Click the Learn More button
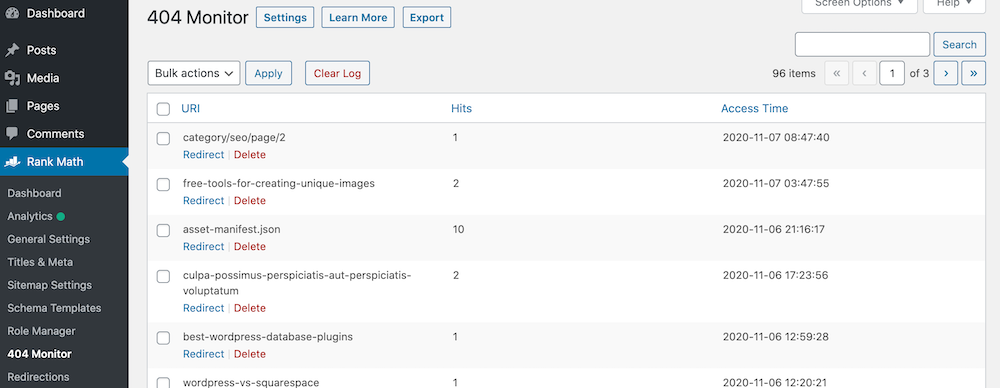 (358, 18)
